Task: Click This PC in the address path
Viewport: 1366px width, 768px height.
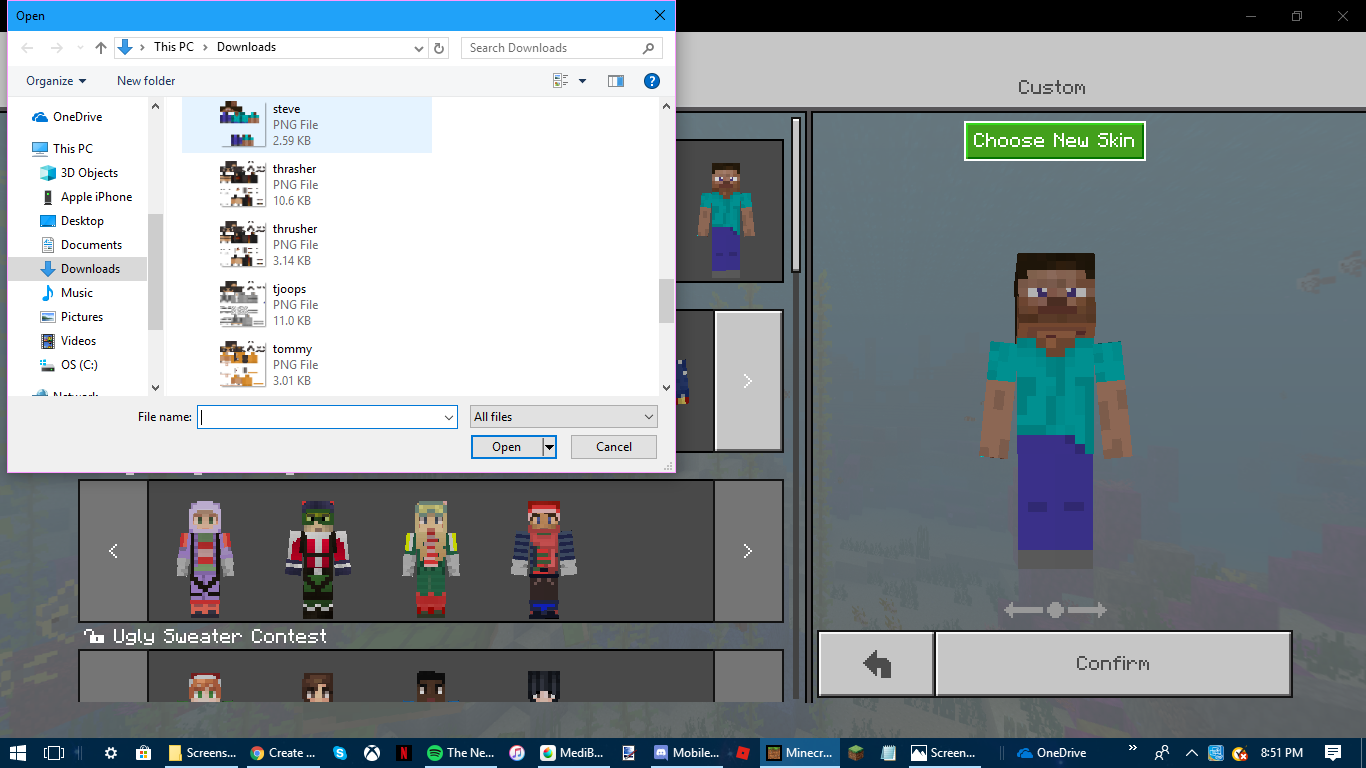Action: pyautogui.click(x=174, y=47)
